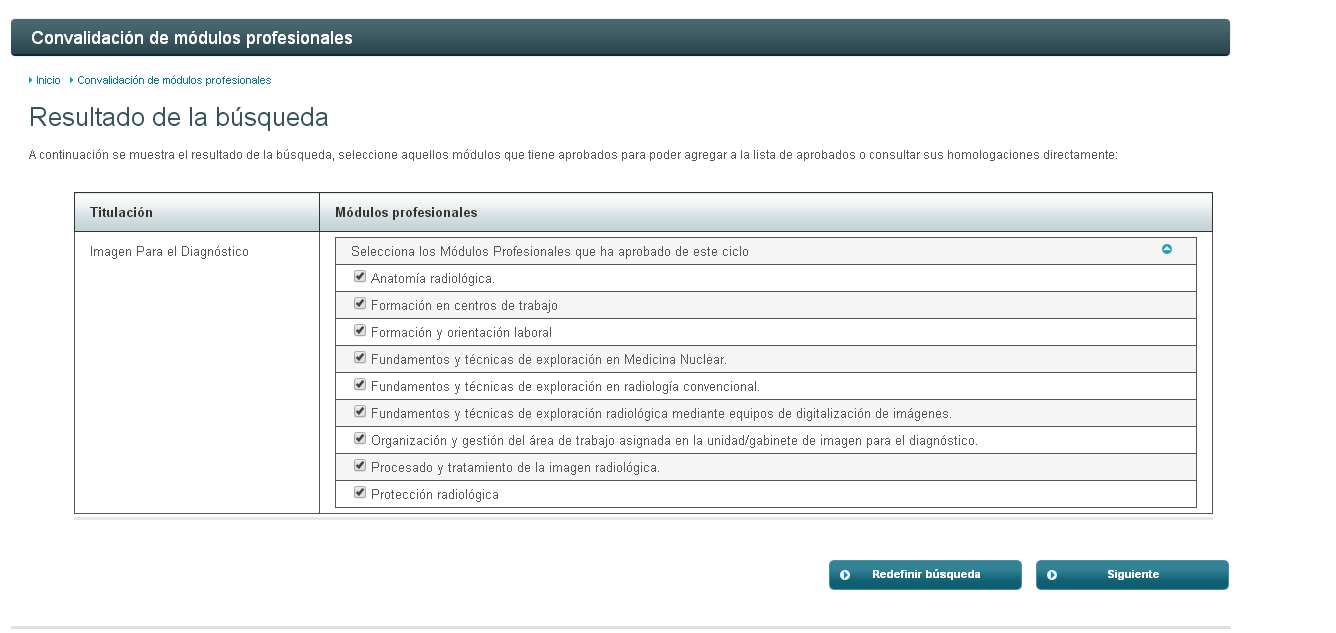Viewport: 1336px width, 633px height.
Task: Click the arrow icon on Siguiente button
Action: pyautogui.click(x=1052, y=575)
